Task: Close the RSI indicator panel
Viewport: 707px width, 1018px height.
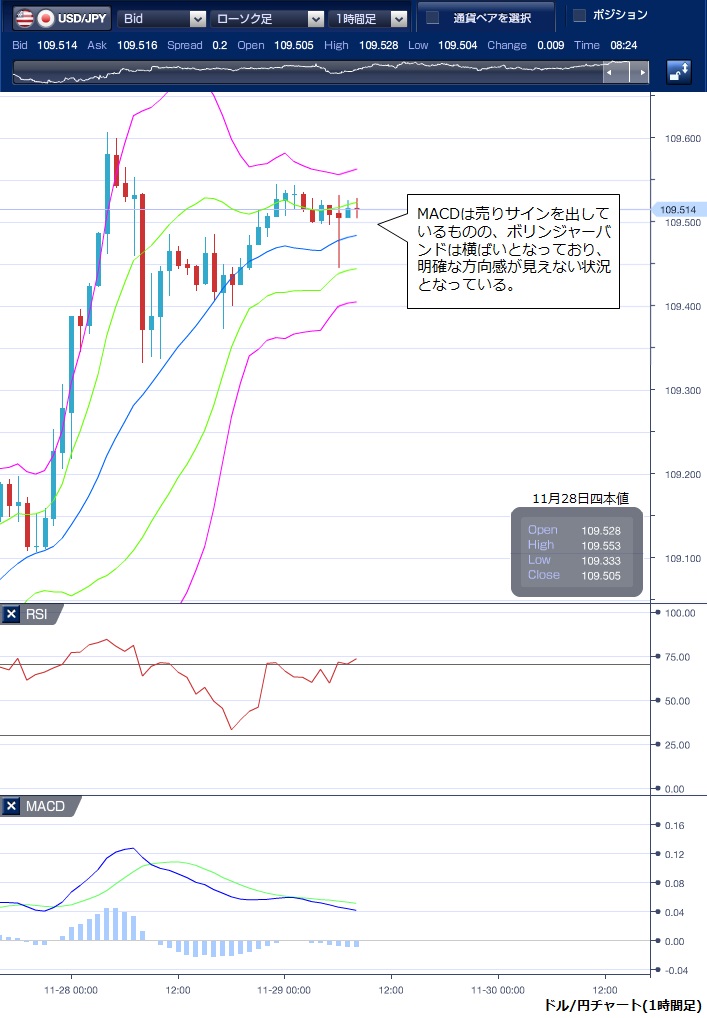Action: pos(11,614)
